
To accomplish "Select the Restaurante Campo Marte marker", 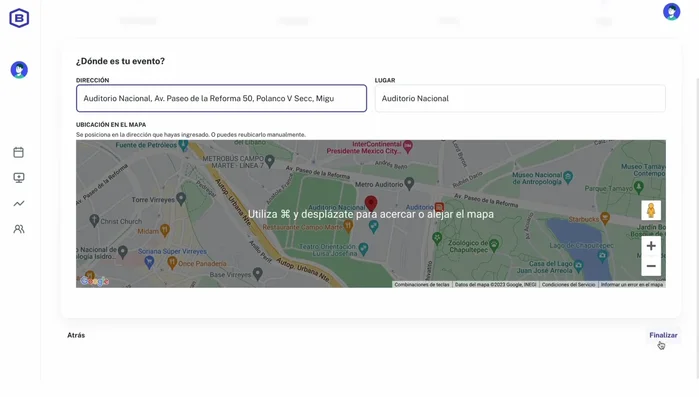I will point(348,226).
